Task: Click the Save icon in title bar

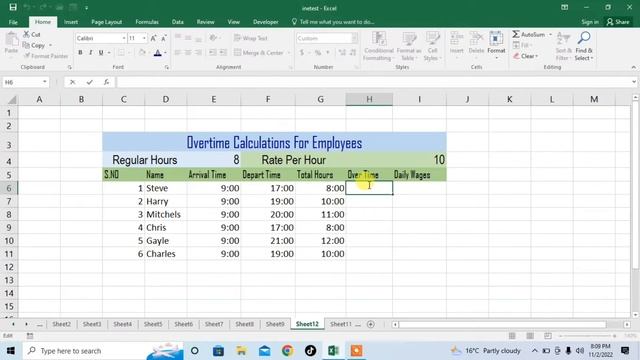Action: coord(13,7)
